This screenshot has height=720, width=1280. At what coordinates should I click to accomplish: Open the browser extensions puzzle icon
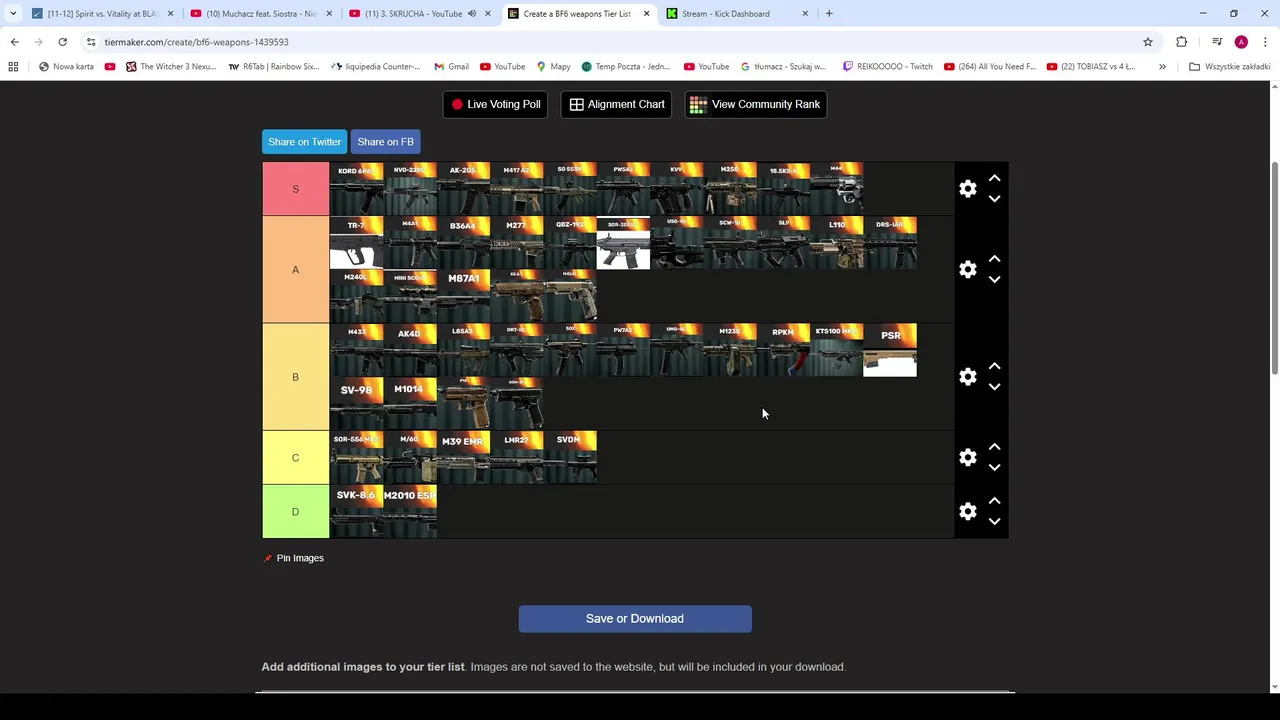[1182, 42]
